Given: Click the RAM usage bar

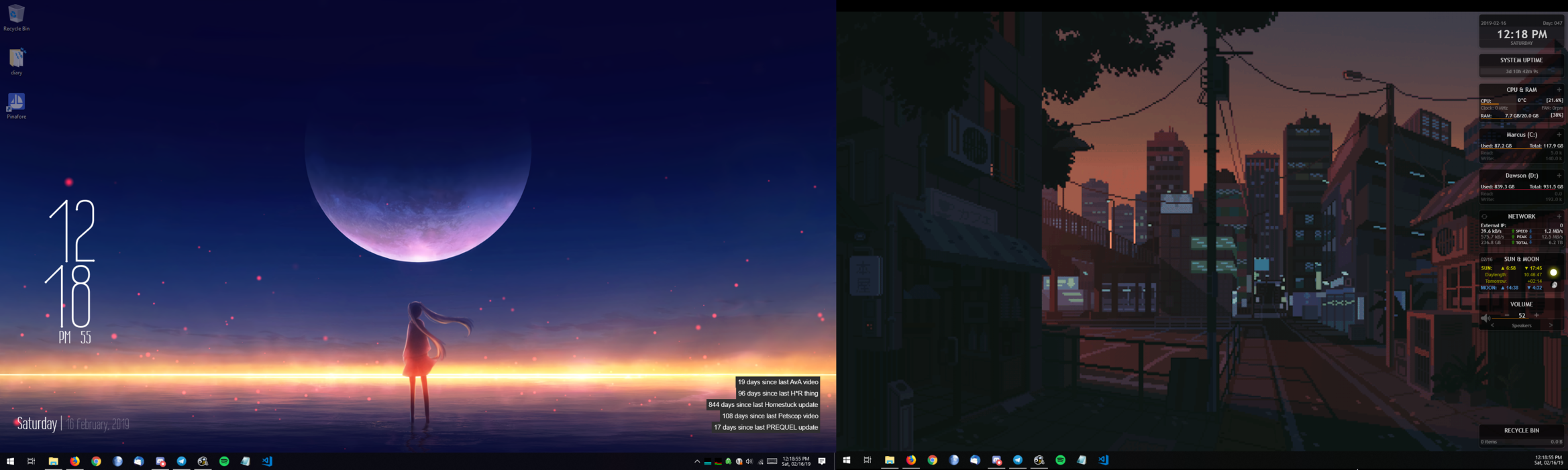Looking at the screenshot, I should coord(1522,119).
